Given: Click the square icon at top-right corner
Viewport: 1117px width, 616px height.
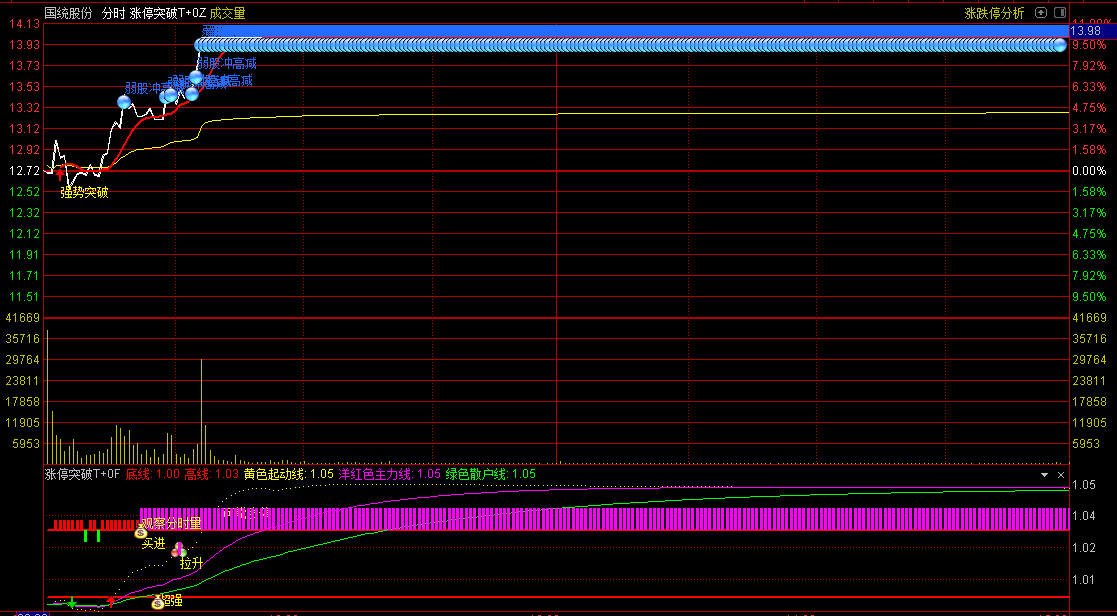Looking at the screenshot, I should (x=1058, y=13).
